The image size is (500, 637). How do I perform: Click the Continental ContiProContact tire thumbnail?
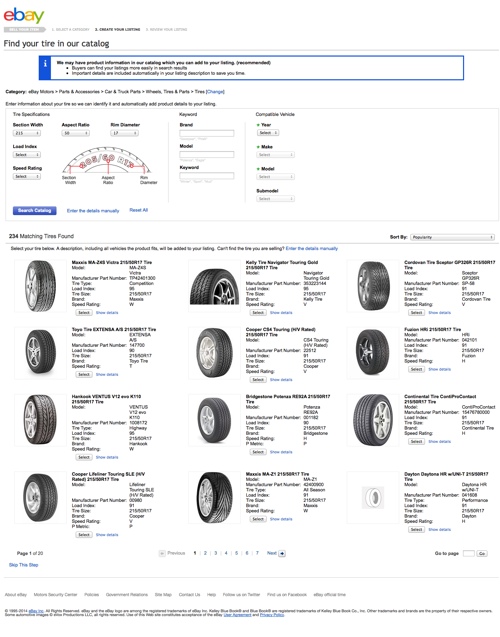pos(373,420)
